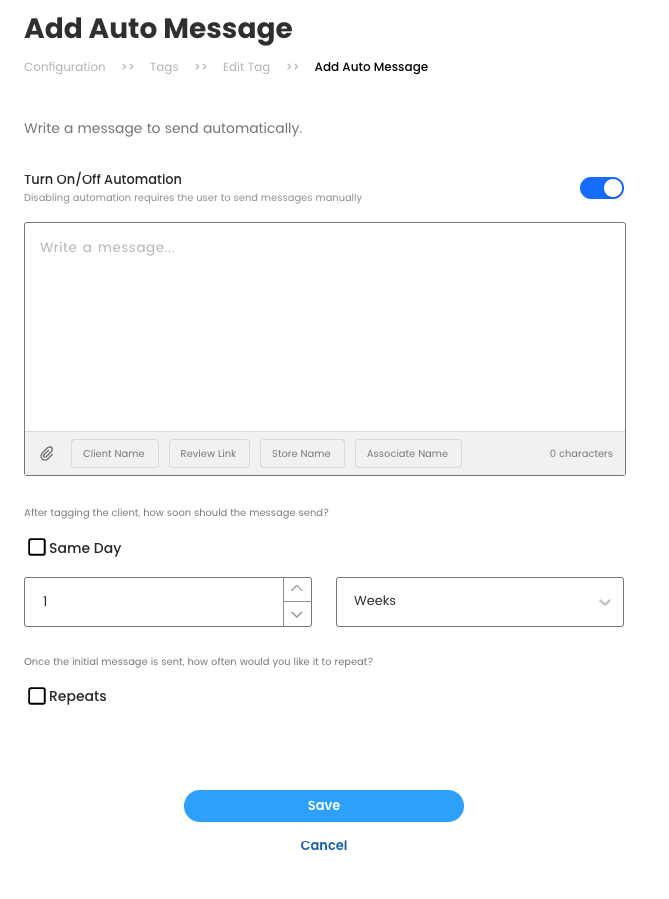
Task: Open the Weeks unit dropdown
Action: click(479, 602)
